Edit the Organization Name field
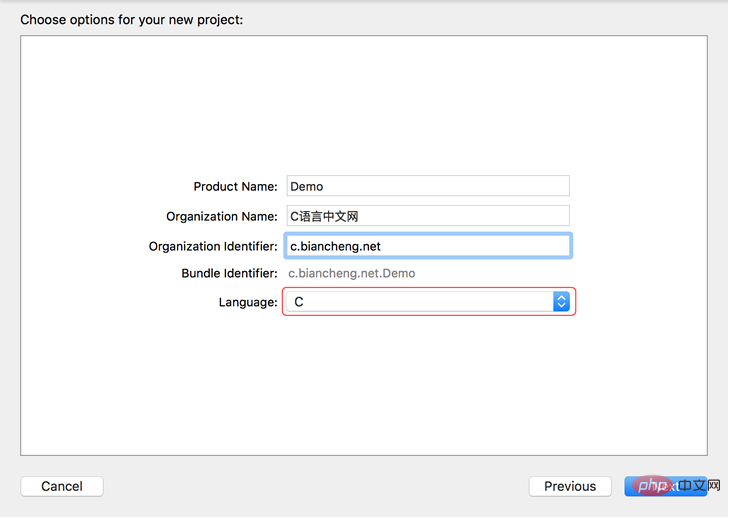731x518 pixels. tap(428, 216)
